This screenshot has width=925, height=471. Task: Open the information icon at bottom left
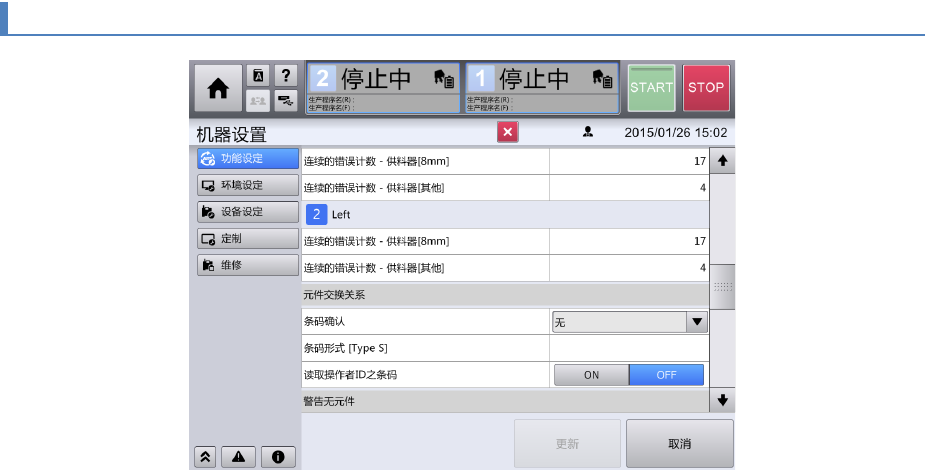(278, 457)
